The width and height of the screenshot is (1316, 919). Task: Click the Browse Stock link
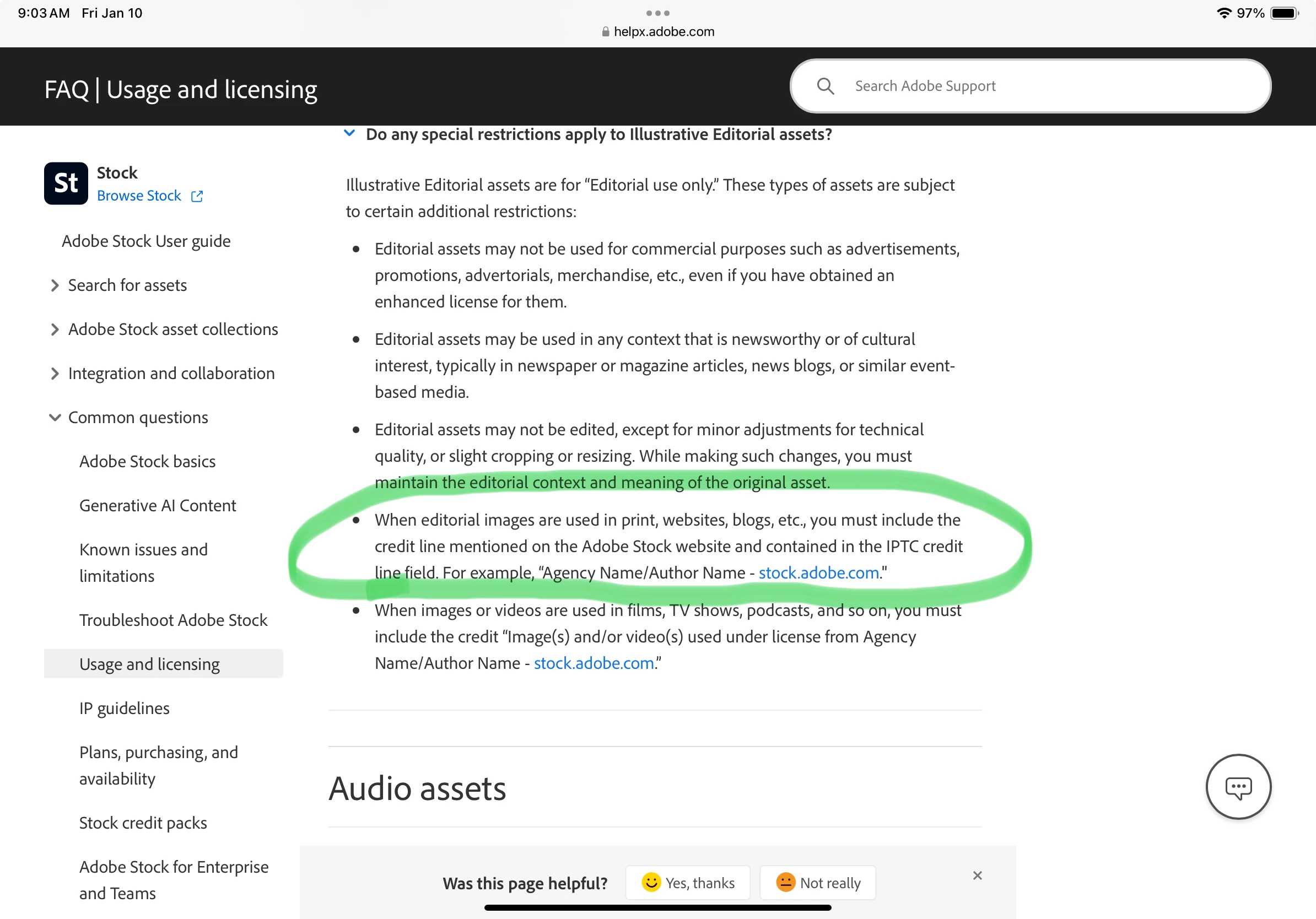(x=139, y=196)
